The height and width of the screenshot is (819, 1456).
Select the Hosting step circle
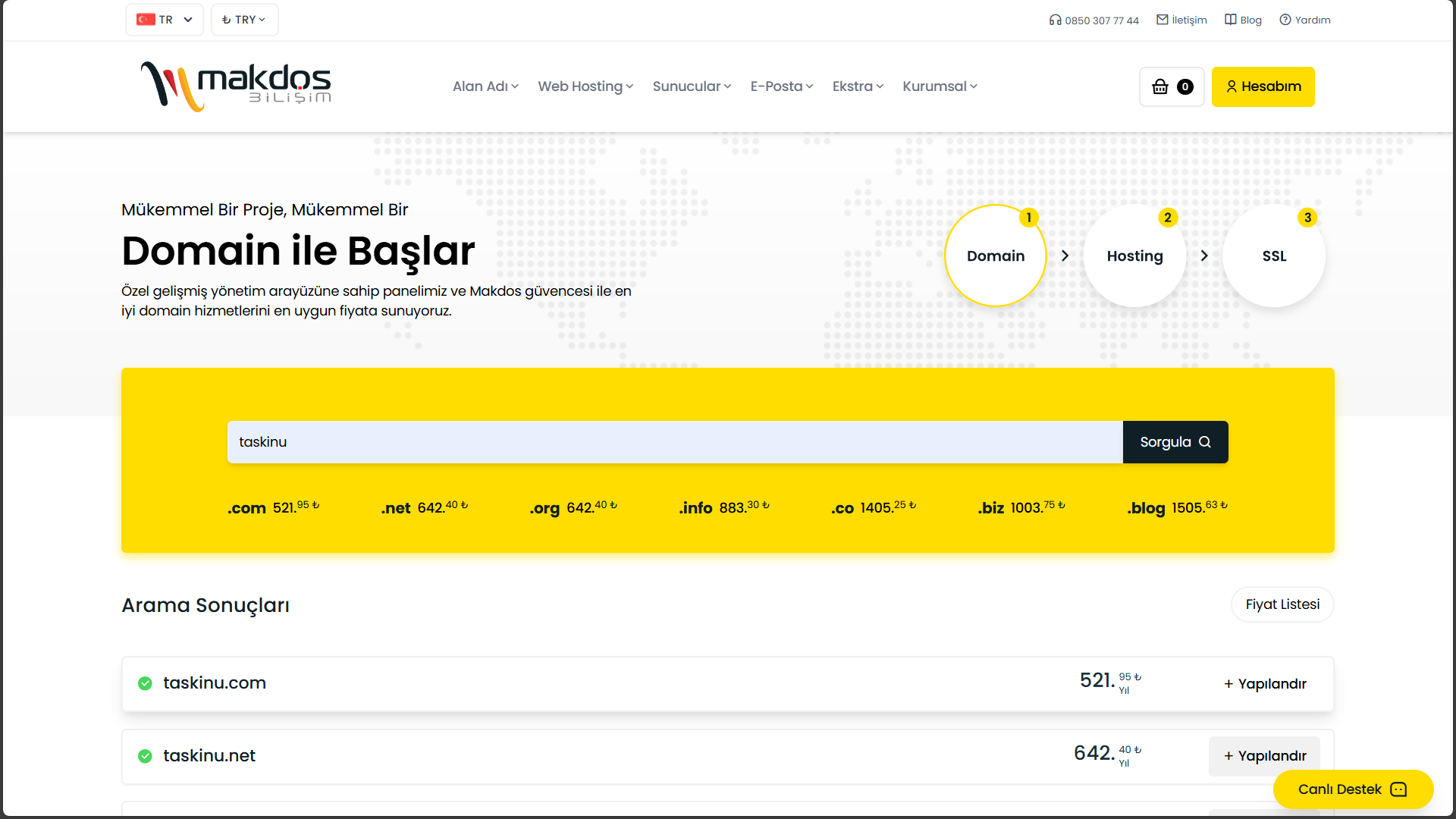(1134, 256)
